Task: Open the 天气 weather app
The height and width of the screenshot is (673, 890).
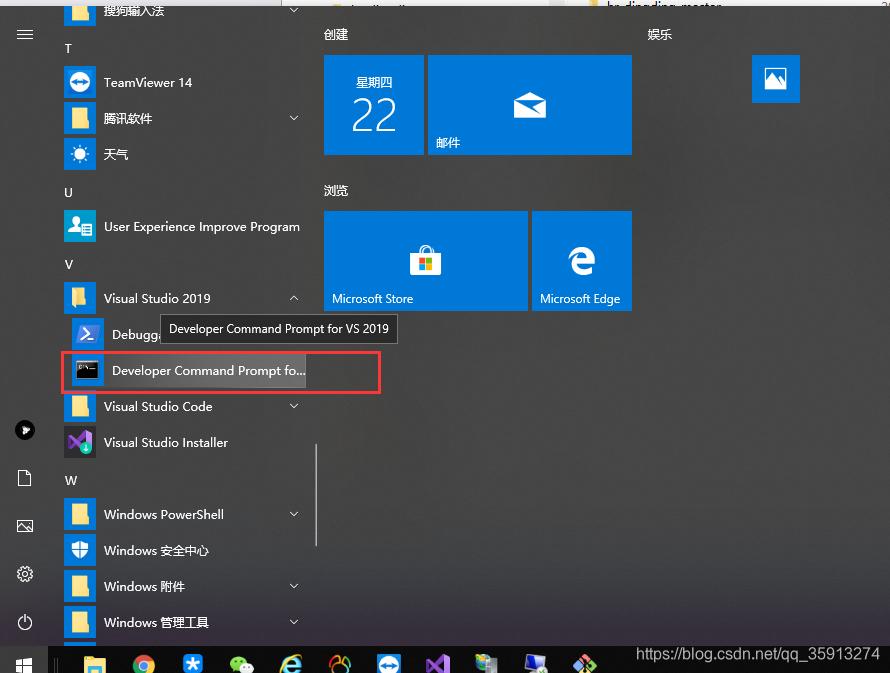Action: coord(183,154)
